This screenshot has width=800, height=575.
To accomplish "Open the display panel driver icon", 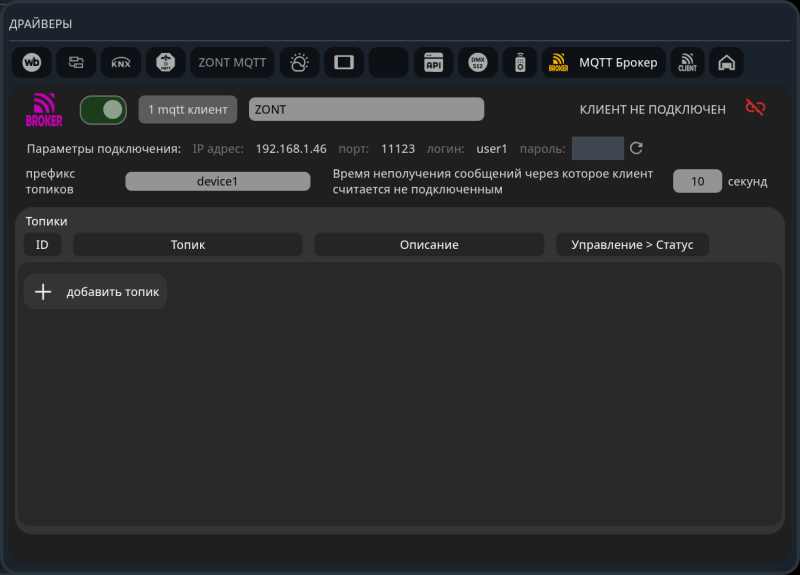I will [x=344, y=62].
